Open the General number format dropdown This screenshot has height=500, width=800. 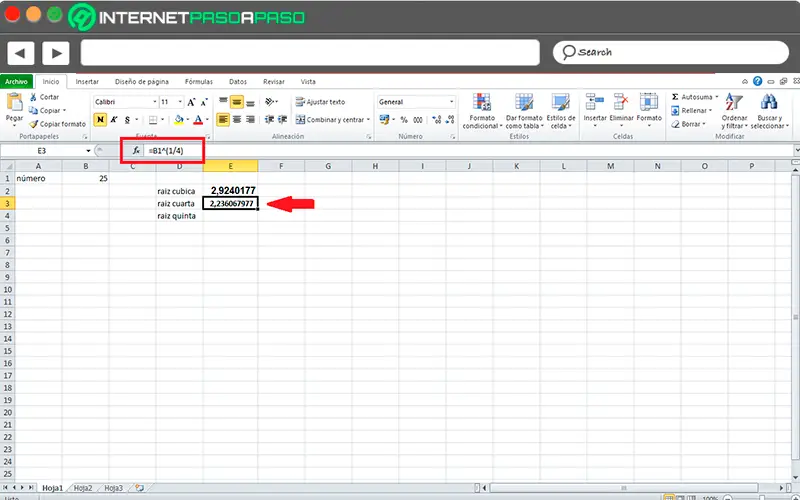[452, 102]
